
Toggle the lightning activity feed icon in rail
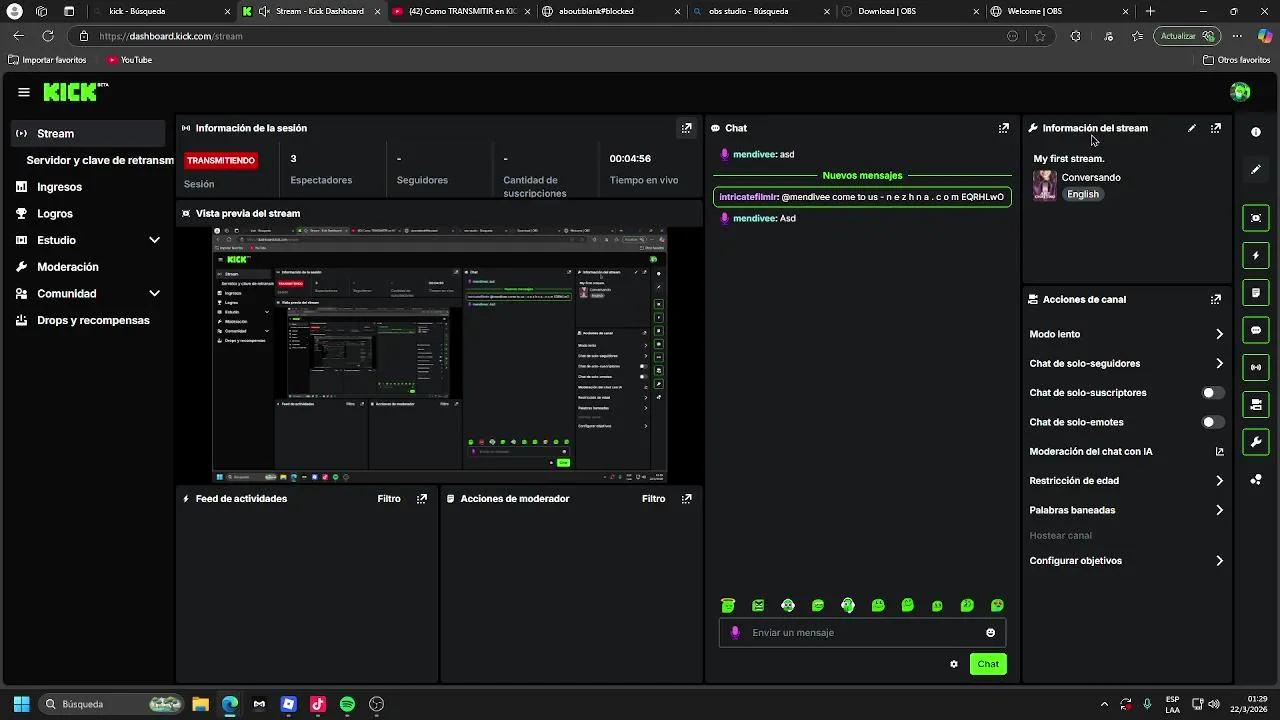pyautogui.click(x=1256, y=256)
